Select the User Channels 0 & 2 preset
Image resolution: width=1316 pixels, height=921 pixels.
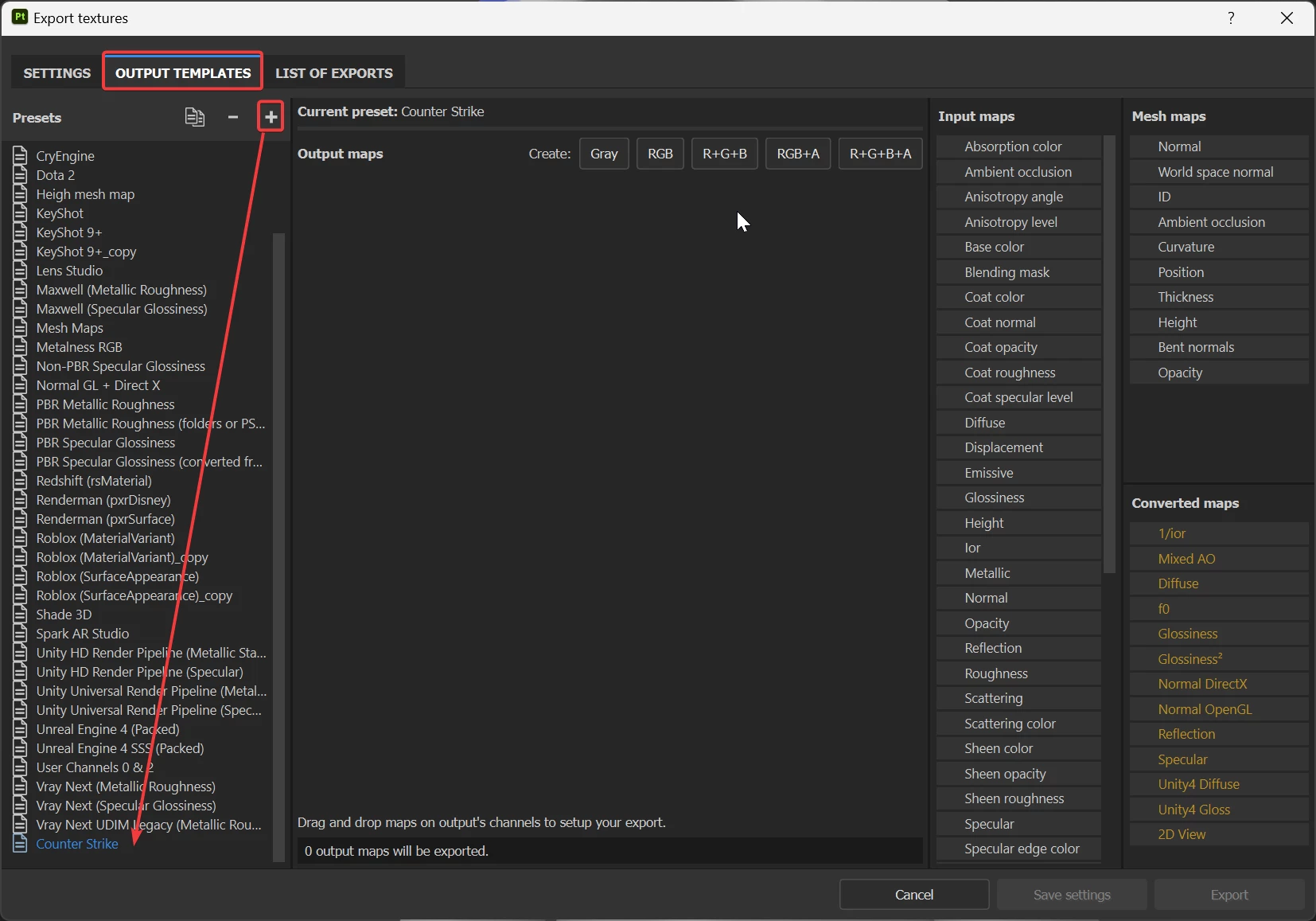tap(95, 767)
